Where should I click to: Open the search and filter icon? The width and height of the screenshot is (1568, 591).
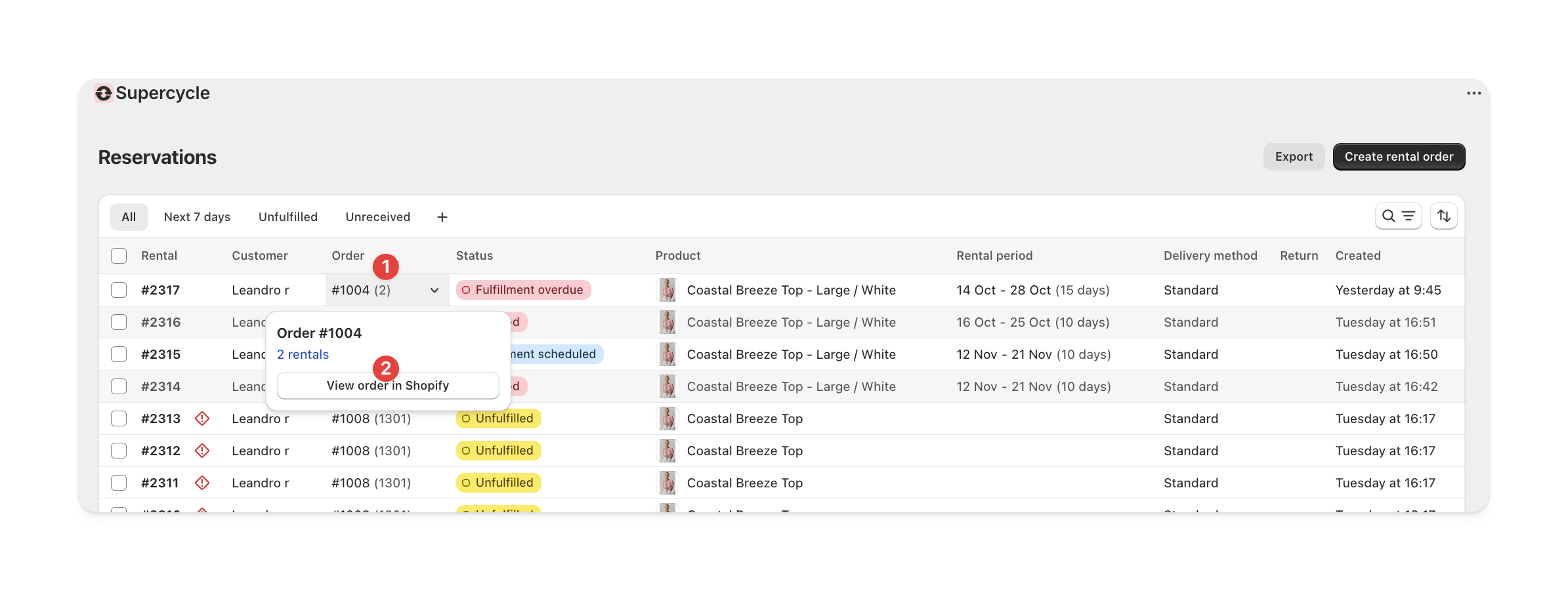point(1398,215)
